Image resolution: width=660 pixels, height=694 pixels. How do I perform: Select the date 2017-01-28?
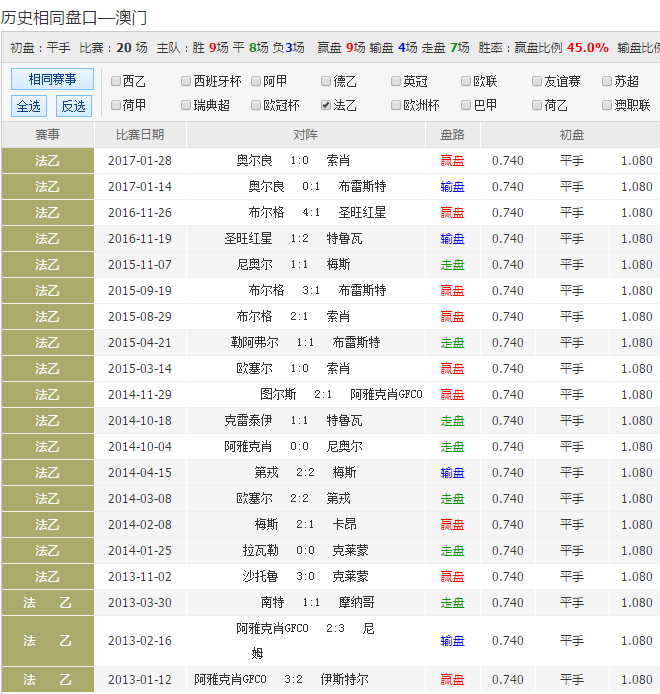point(140,161)
